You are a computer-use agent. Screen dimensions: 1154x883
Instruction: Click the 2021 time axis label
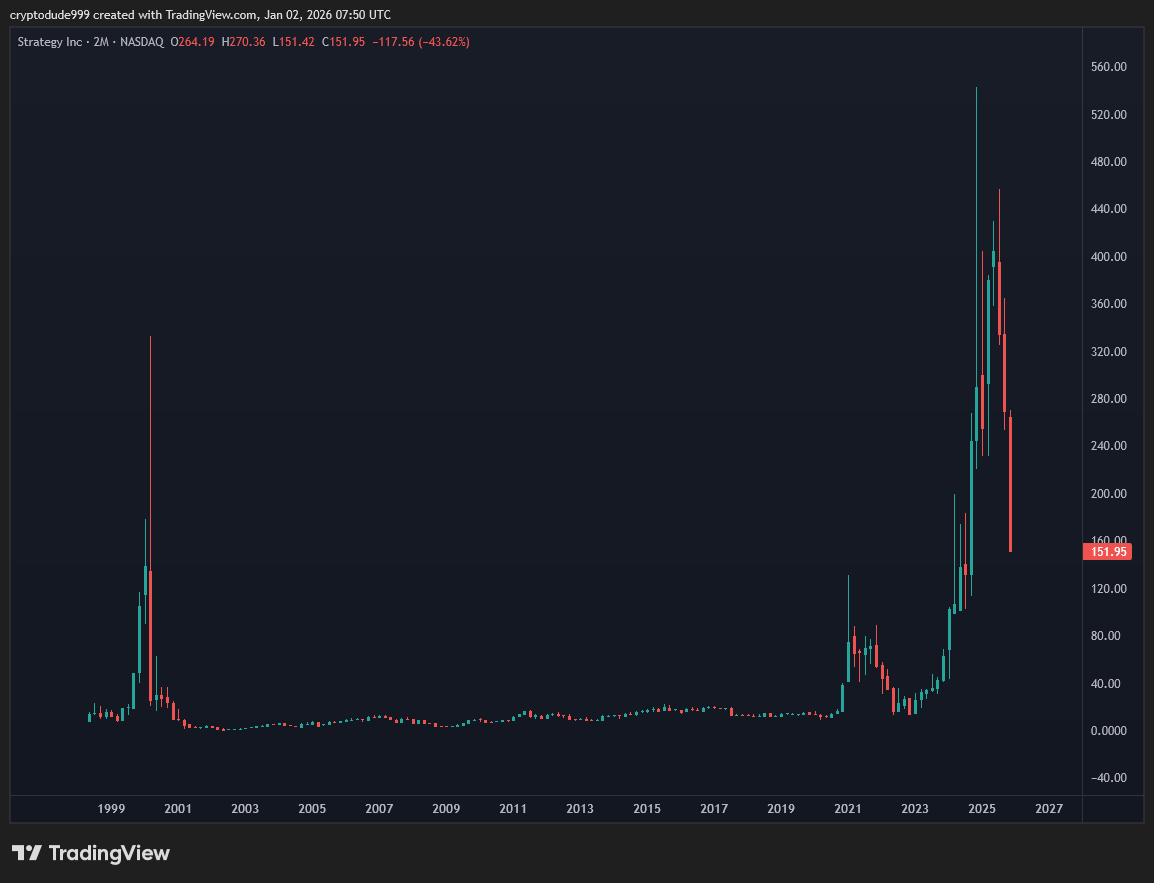click(x=848, y=809)
